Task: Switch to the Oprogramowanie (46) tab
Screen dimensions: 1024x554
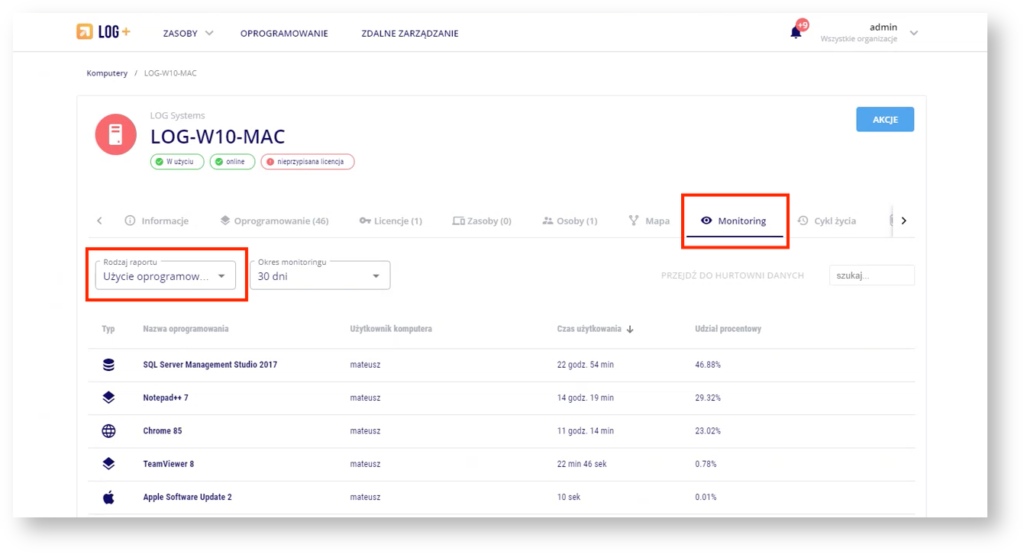Action: point(274,221)
